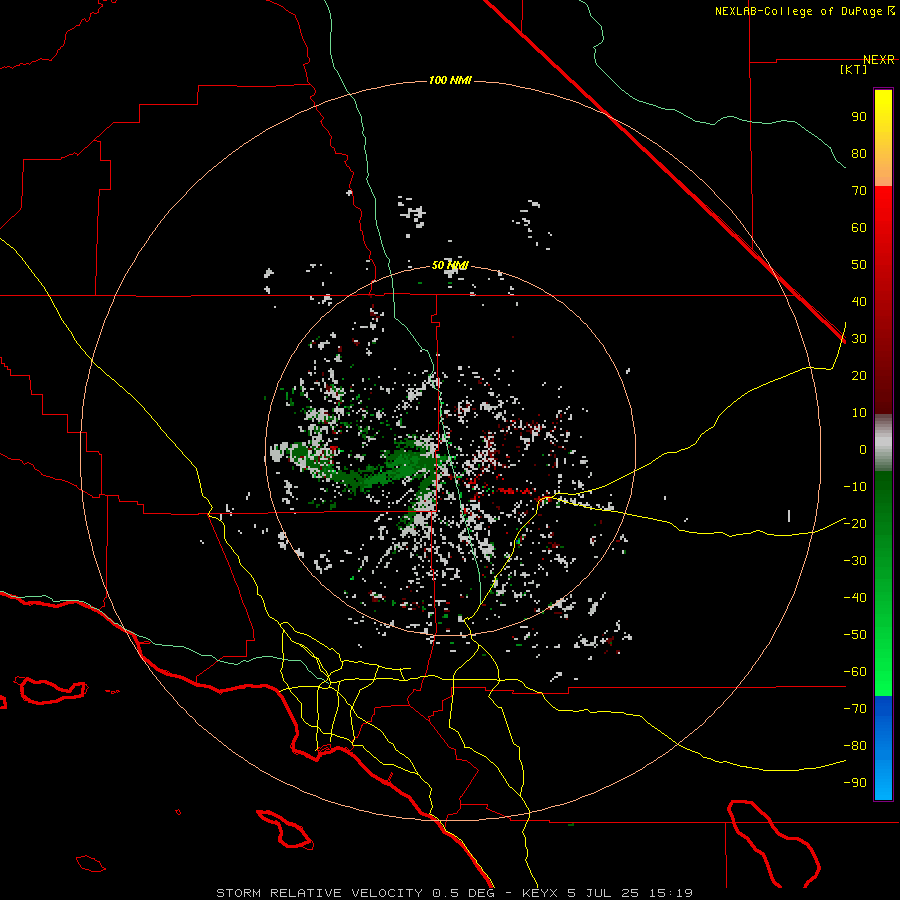Select the -30 value on velocity scale
The width and height of the screenshot is (900, 900).
855,561
